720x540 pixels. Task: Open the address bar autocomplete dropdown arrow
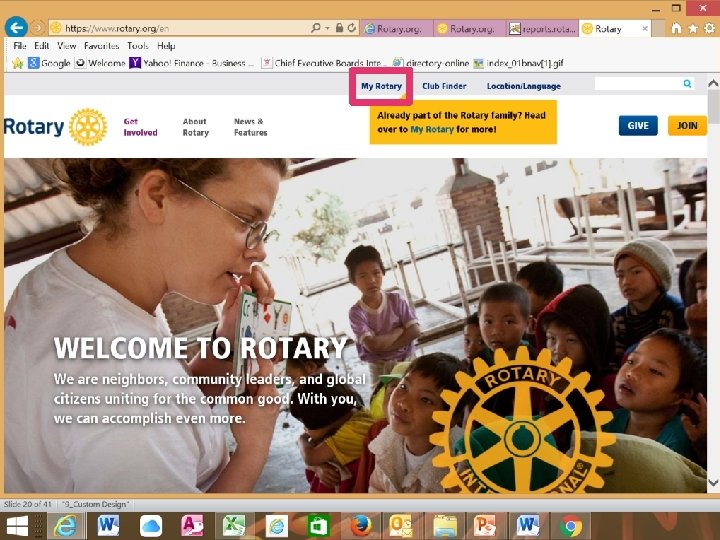point(327,28)
